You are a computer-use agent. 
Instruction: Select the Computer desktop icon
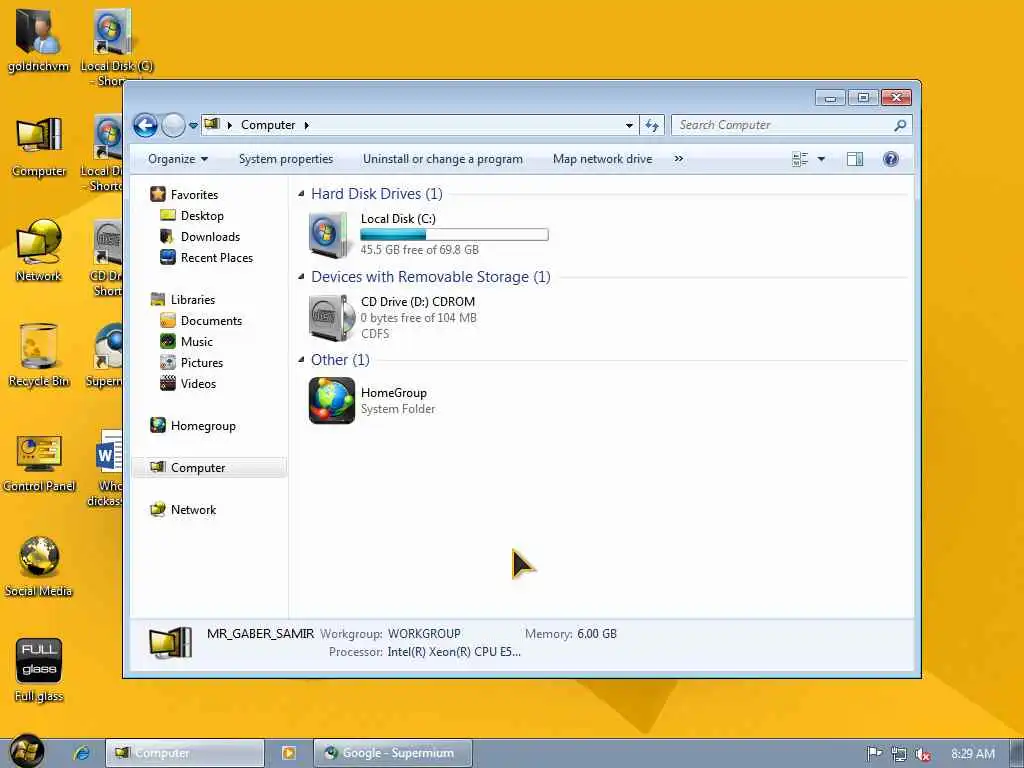pyautogui.click(x=39, y=146)
